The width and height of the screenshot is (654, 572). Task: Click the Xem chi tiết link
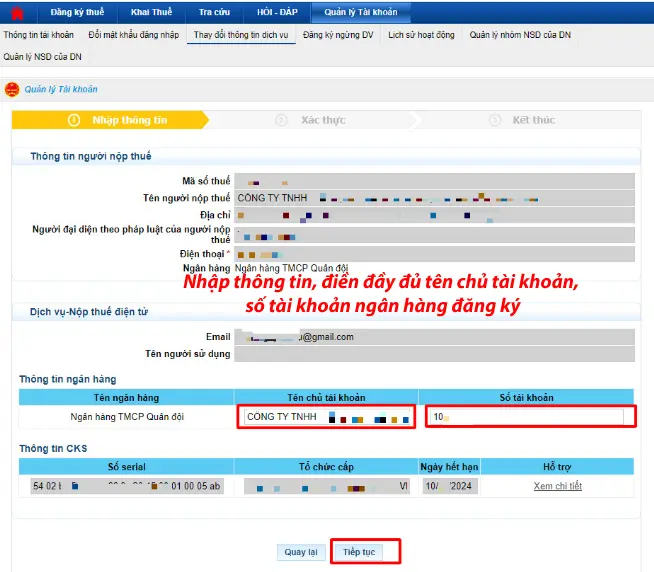[x=557, y=486]
